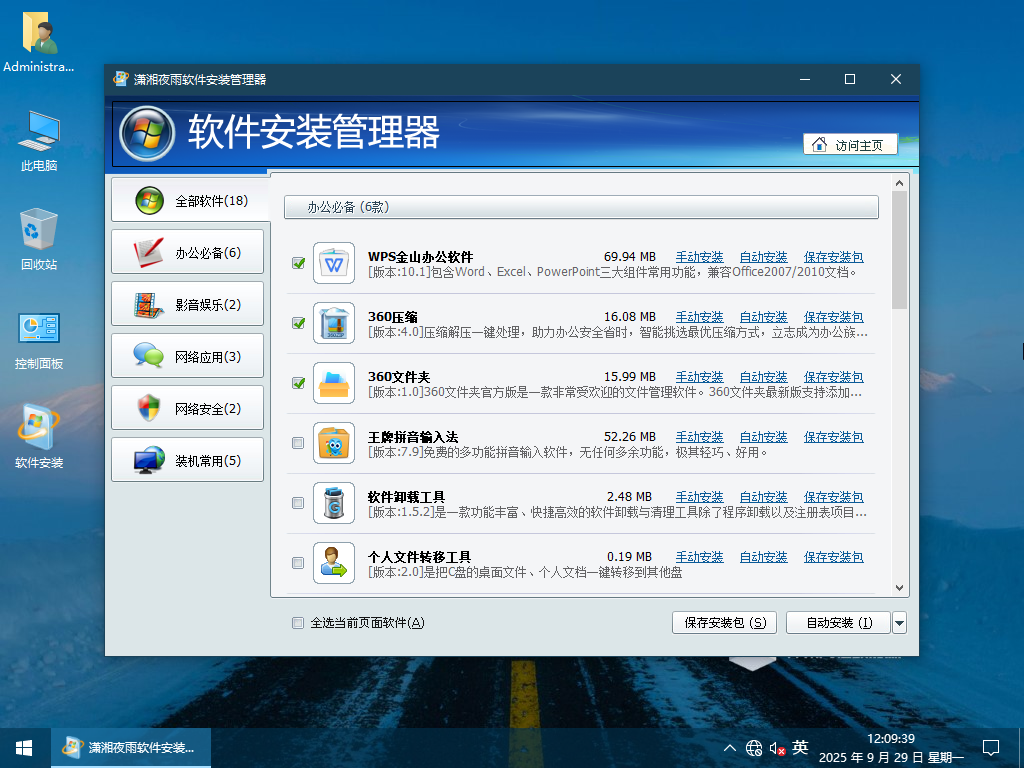Click the 360文件夹 folder icon
The width and height of the screenshot is (1024, 768).
(334, 383)
